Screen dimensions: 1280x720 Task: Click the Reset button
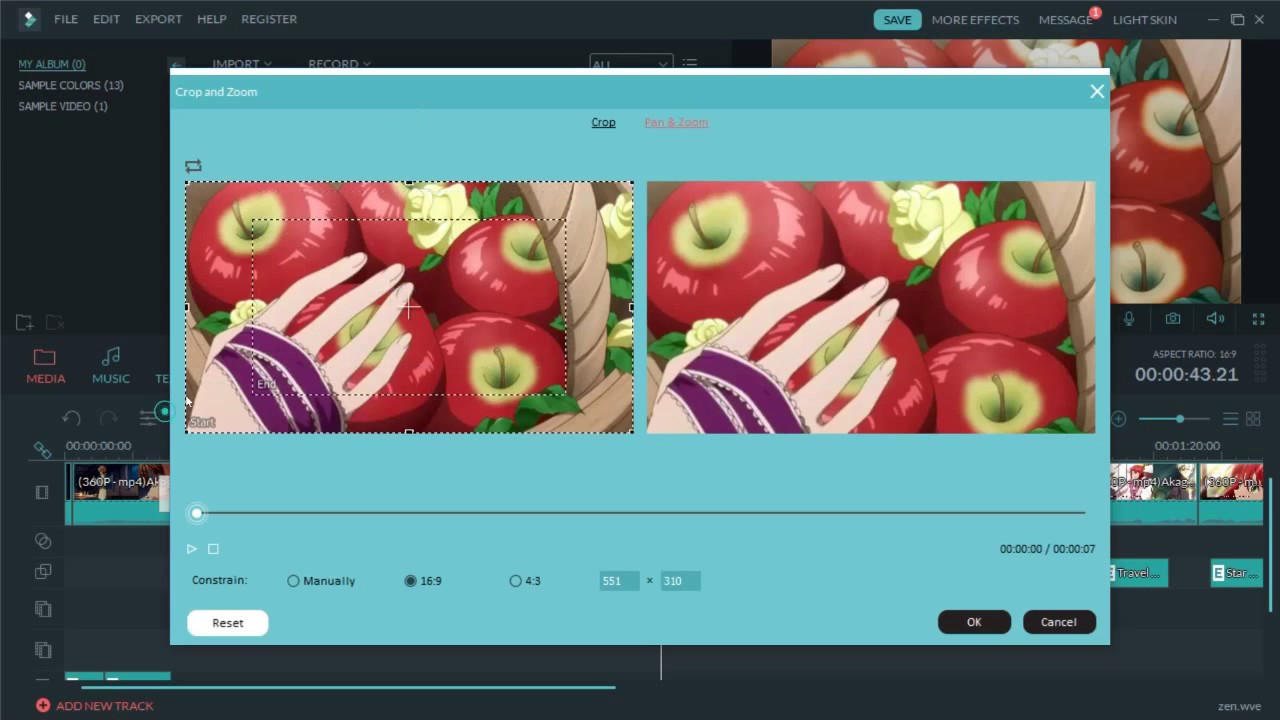(227, 623)
